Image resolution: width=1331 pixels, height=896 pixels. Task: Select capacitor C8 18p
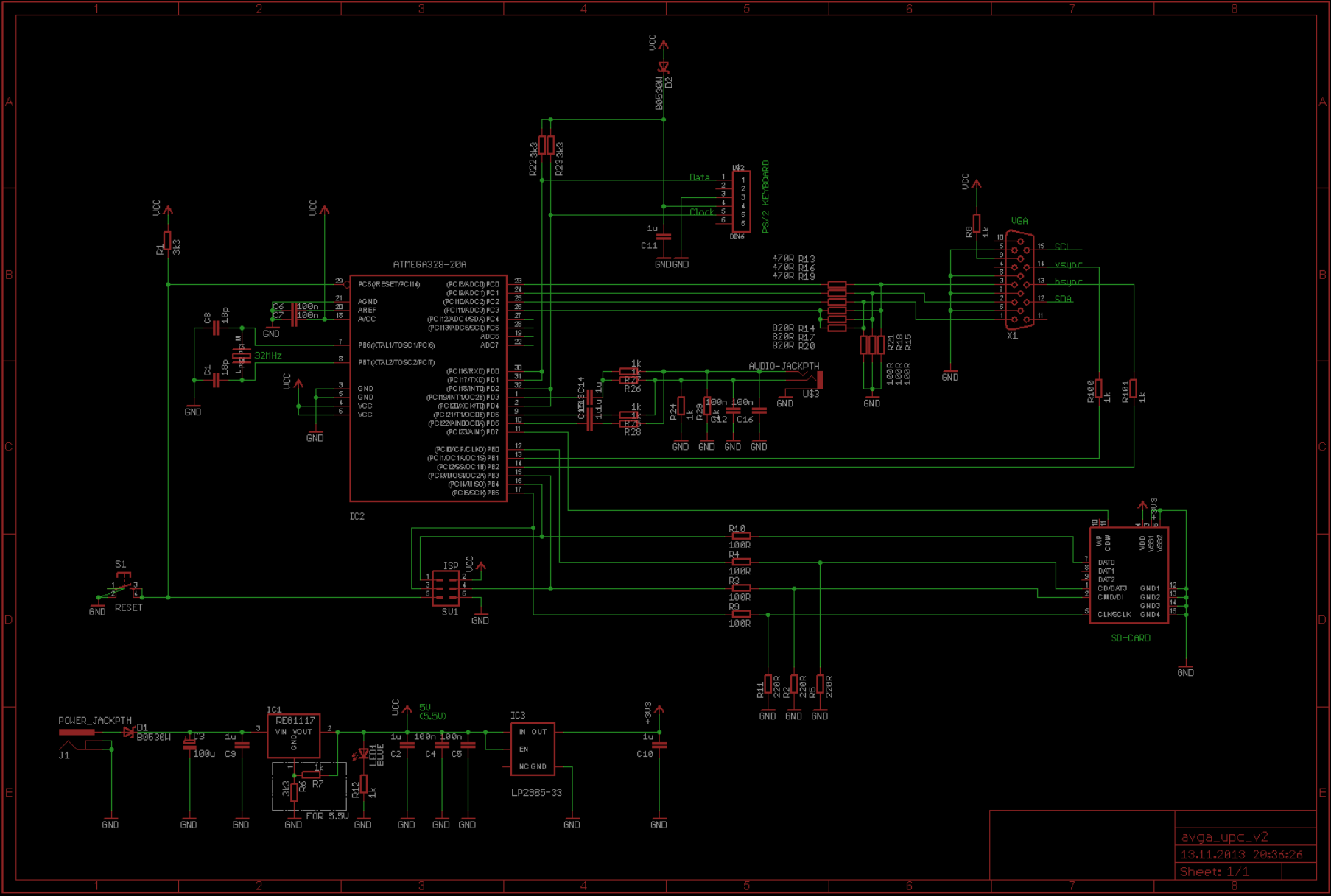216,328
